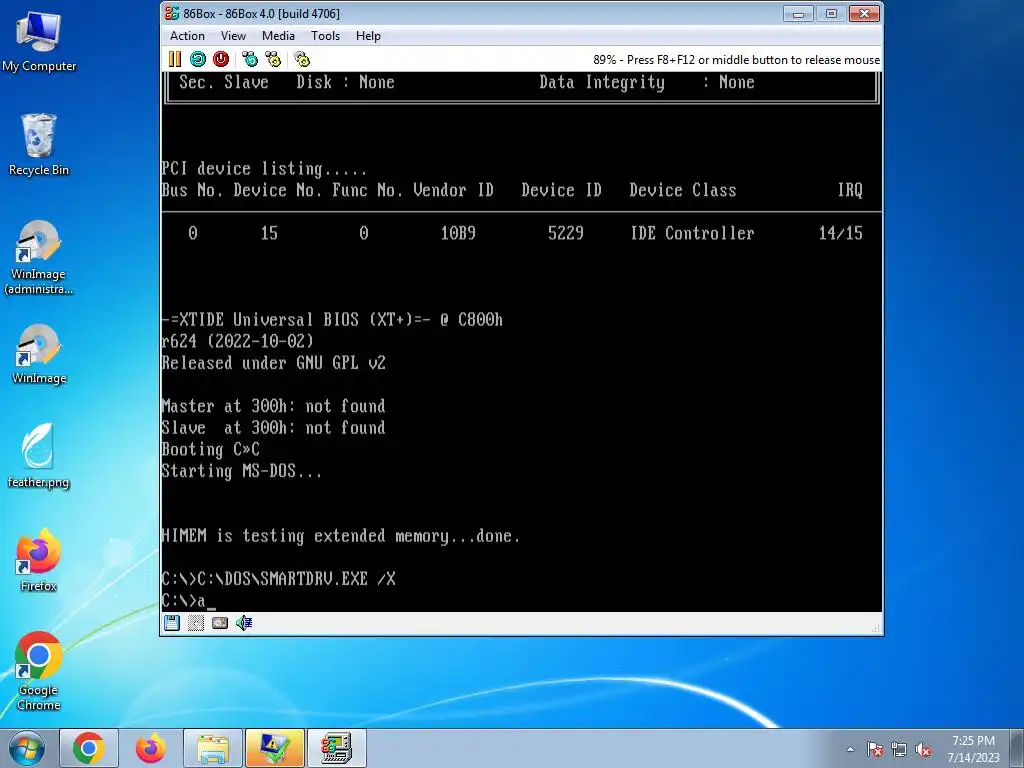
Task: Click the dotted CD-ROM status bar icon
Action: tap(195, 623)
